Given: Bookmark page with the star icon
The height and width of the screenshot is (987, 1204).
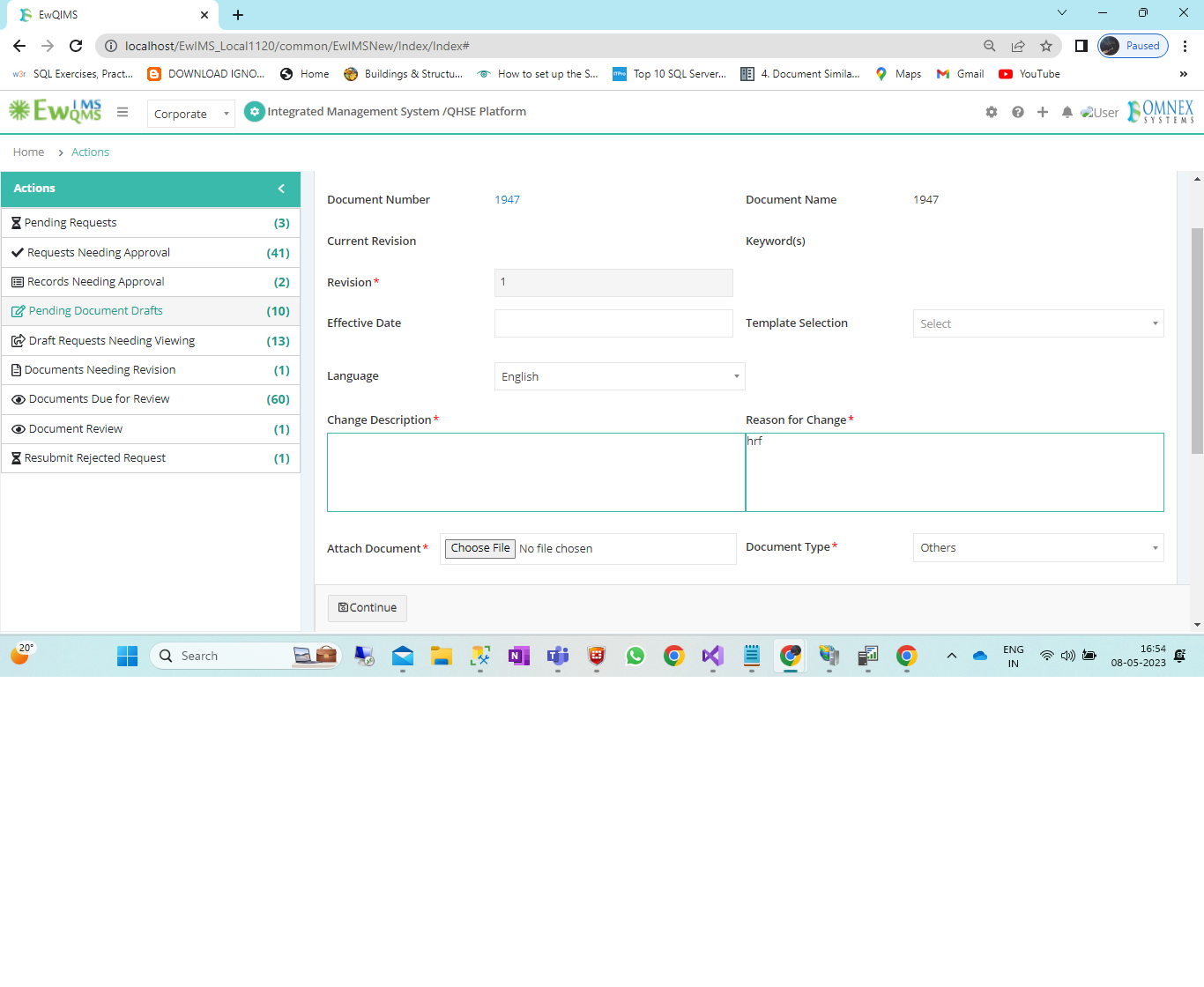Looking at the screenshot, I should [1046, 46].
